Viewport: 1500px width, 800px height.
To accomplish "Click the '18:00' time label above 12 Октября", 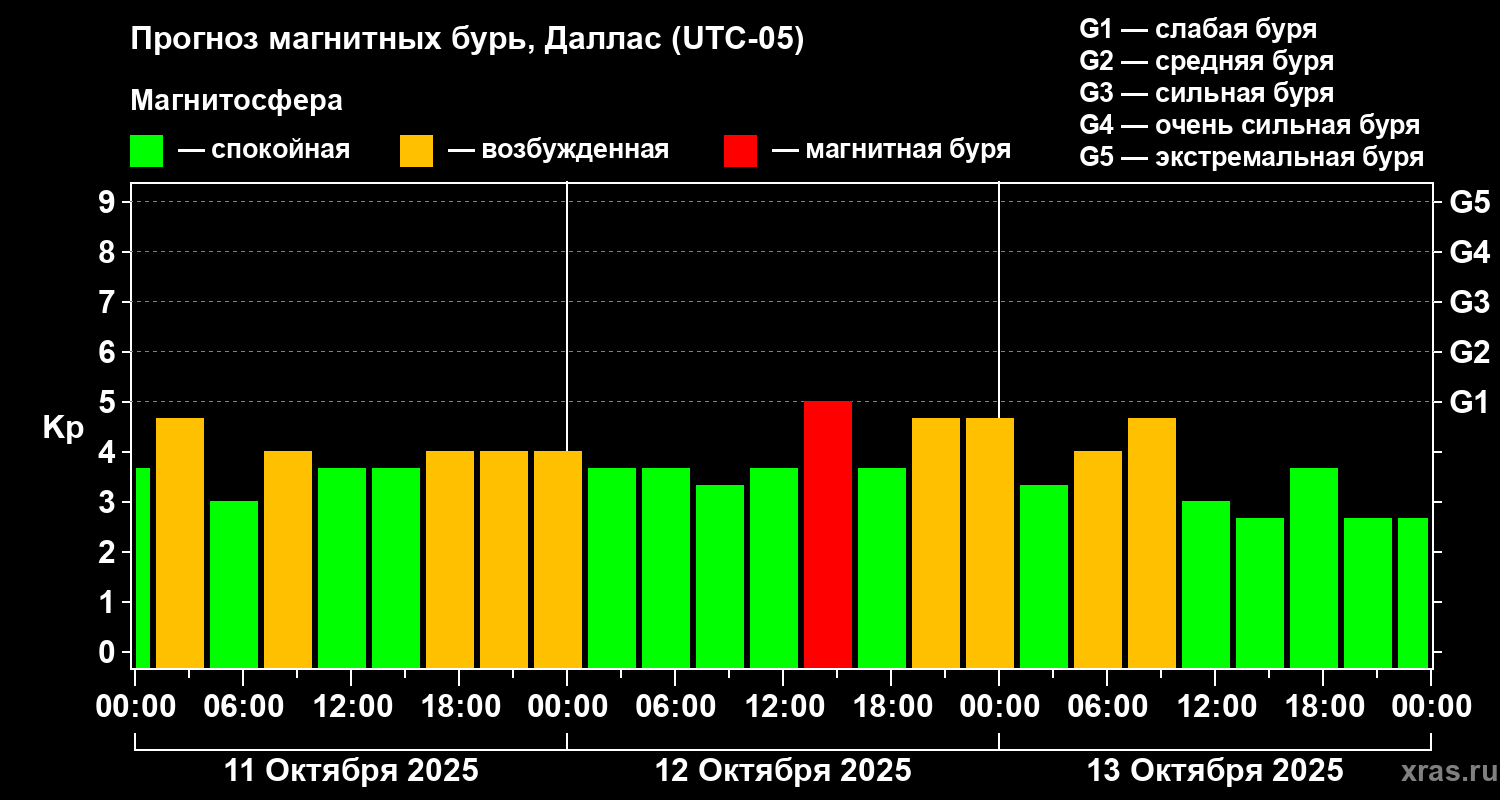I will pos(891,706).
